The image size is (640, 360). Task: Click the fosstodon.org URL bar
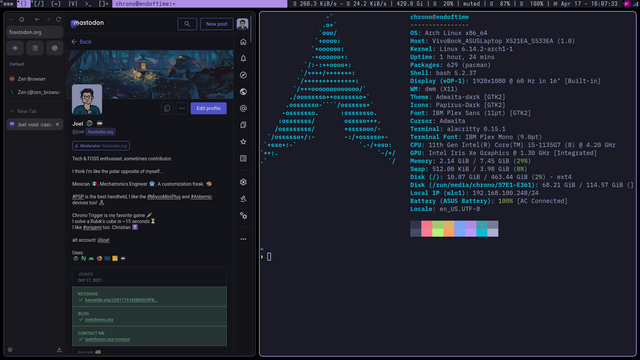[x=35, y=32]
